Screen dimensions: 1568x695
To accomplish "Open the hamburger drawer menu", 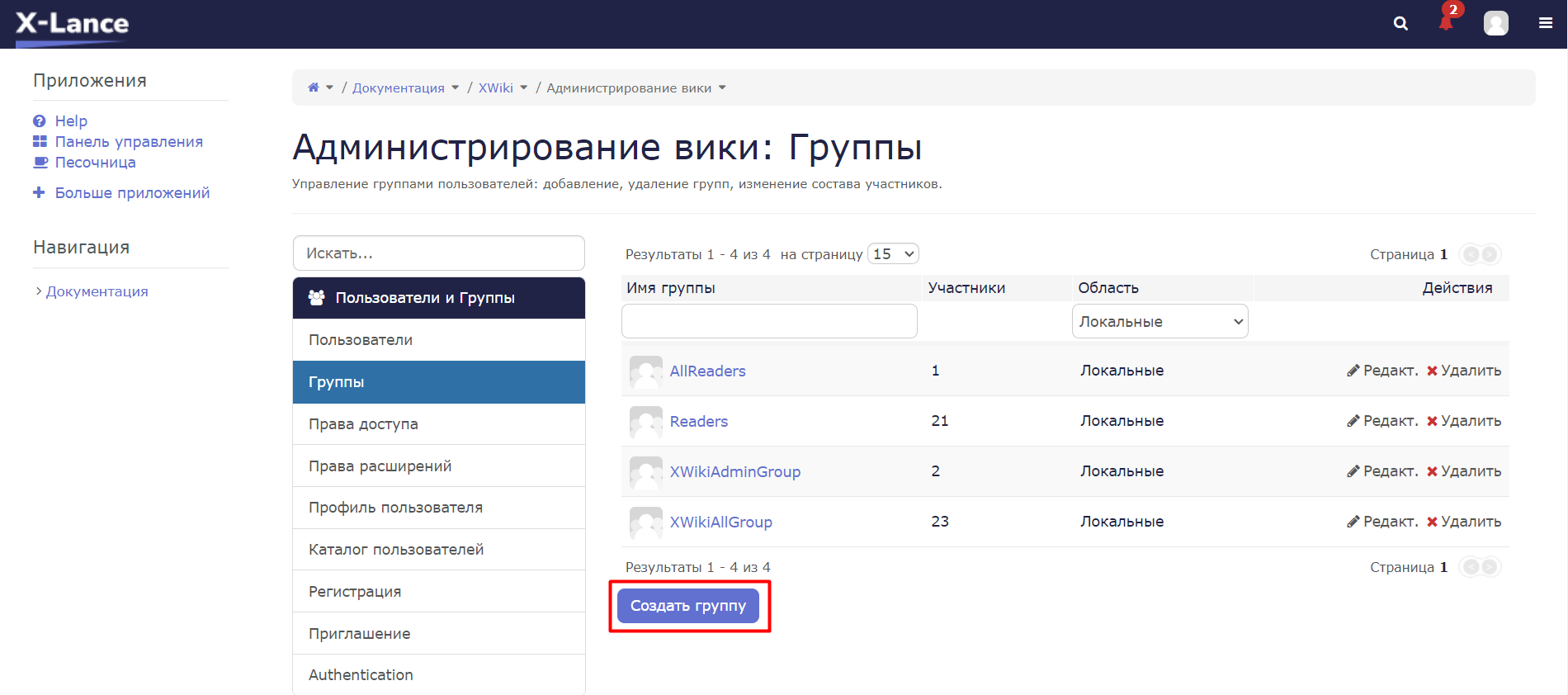I will coord(1546,23).
